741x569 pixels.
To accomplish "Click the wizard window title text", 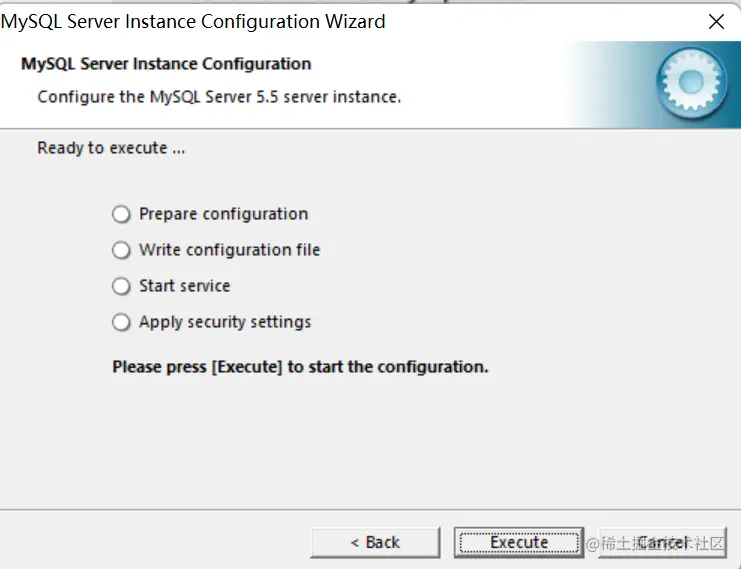I will click(x=193, y=22).
